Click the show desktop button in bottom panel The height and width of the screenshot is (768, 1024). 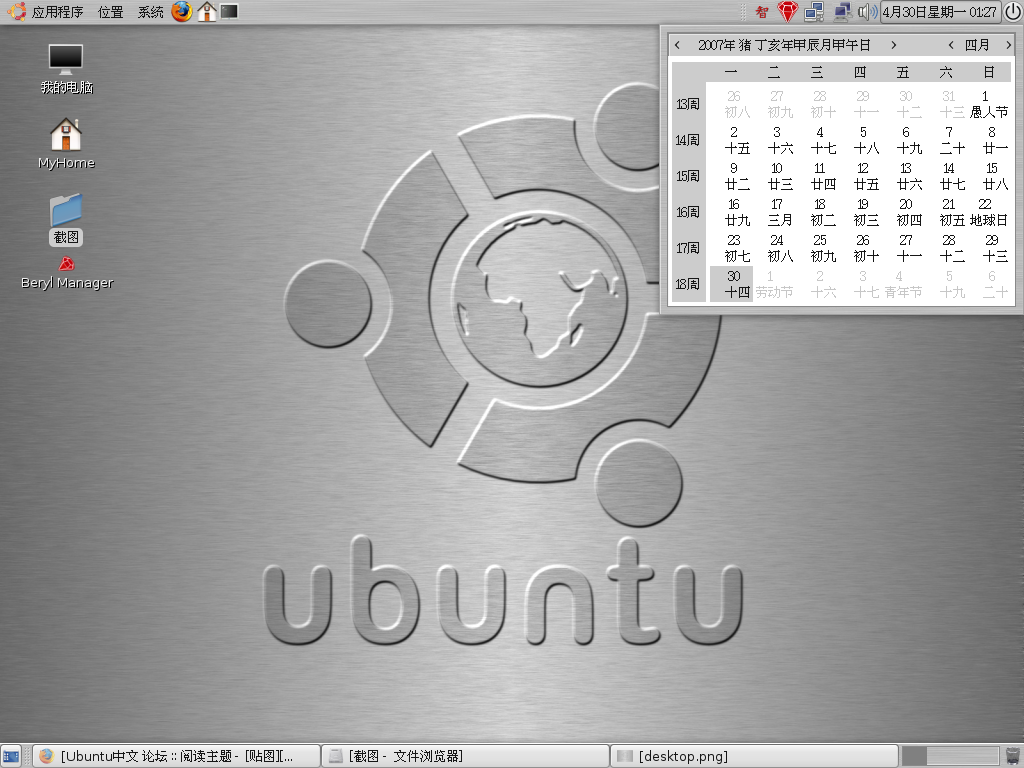(11, 756)
